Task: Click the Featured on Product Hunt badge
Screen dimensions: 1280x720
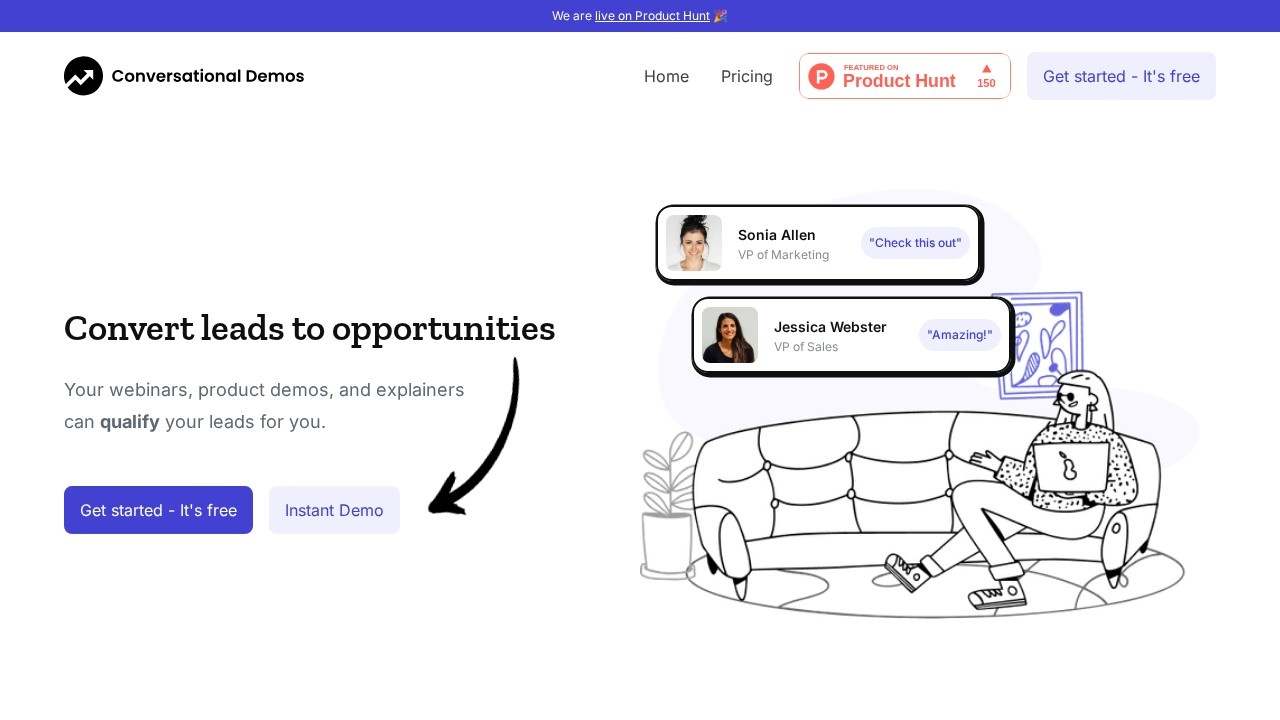Action: [905, 76]
